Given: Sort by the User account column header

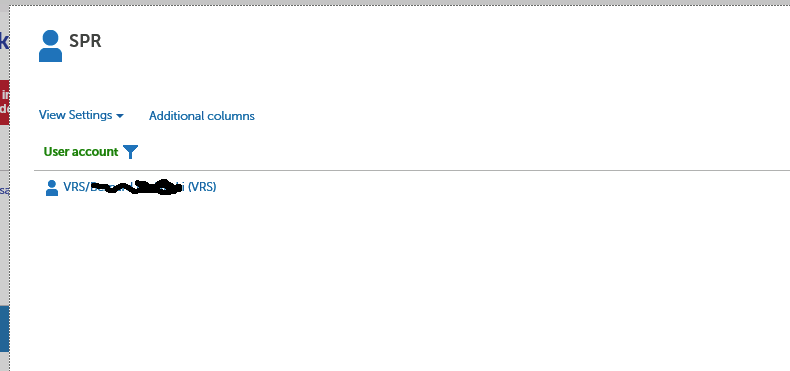Looking at the screenshot, I should pos(81,152).
